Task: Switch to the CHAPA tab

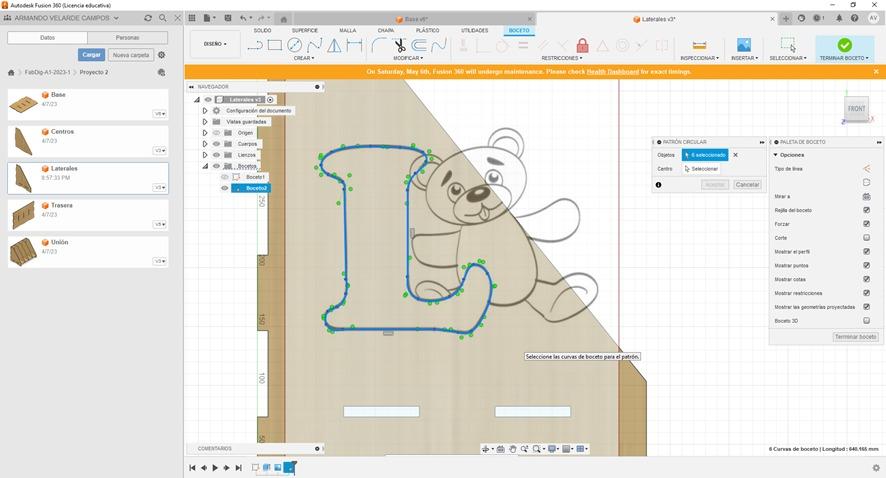Action: 386,31
